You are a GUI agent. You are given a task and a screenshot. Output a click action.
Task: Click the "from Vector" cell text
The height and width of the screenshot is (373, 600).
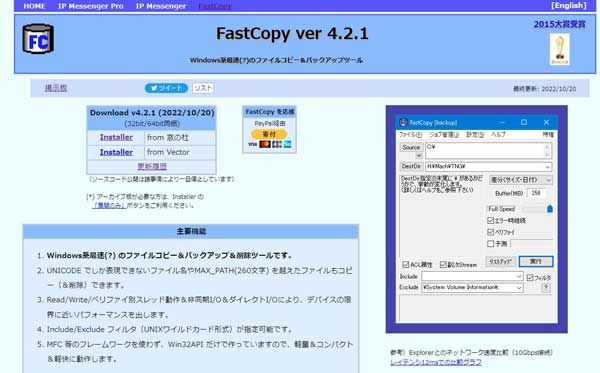(x=168, y=152)
